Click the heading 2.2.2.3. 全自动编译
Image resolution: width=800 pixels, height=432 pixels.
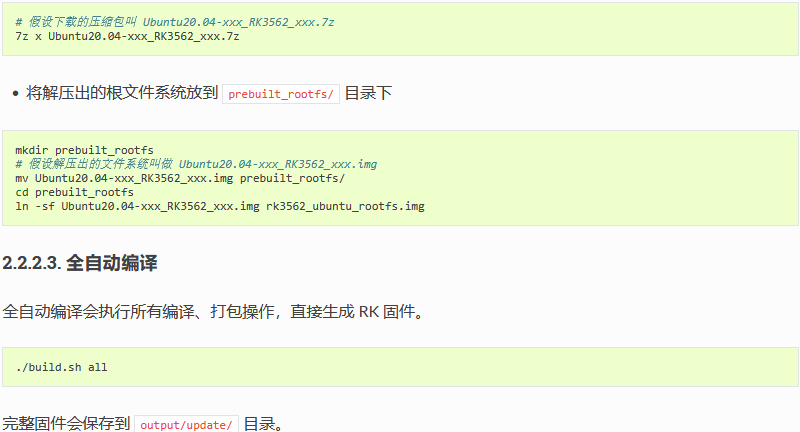coord(80,263)
